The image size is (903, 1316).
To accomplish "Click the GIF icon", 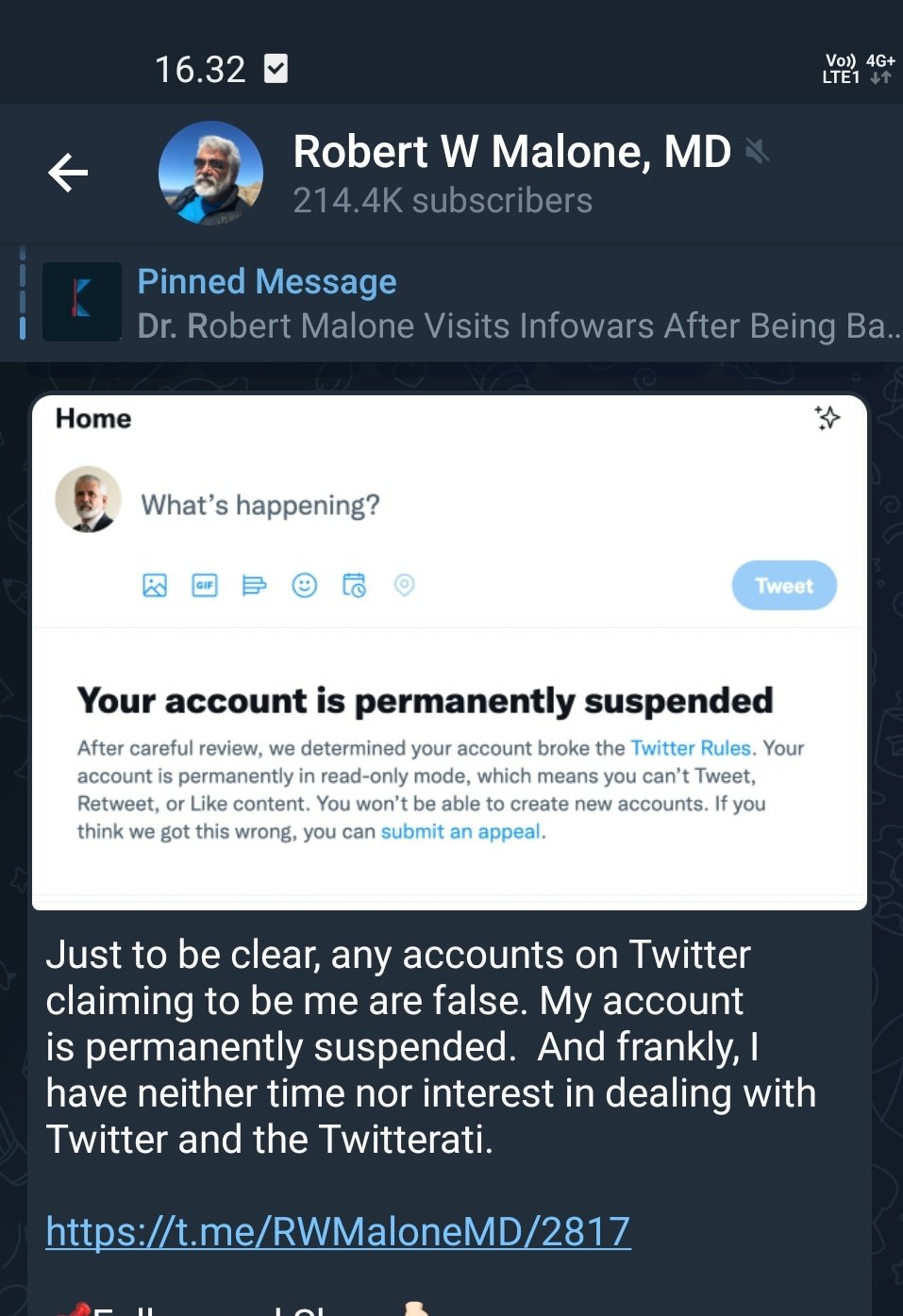I will pyautogui.click(x=205, y=586).
